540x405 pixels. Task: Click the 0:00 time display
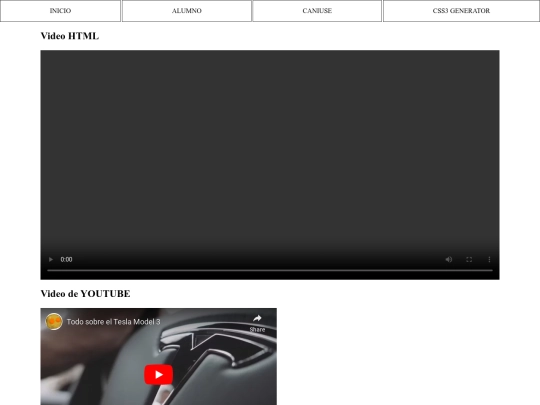pos(66,259)
